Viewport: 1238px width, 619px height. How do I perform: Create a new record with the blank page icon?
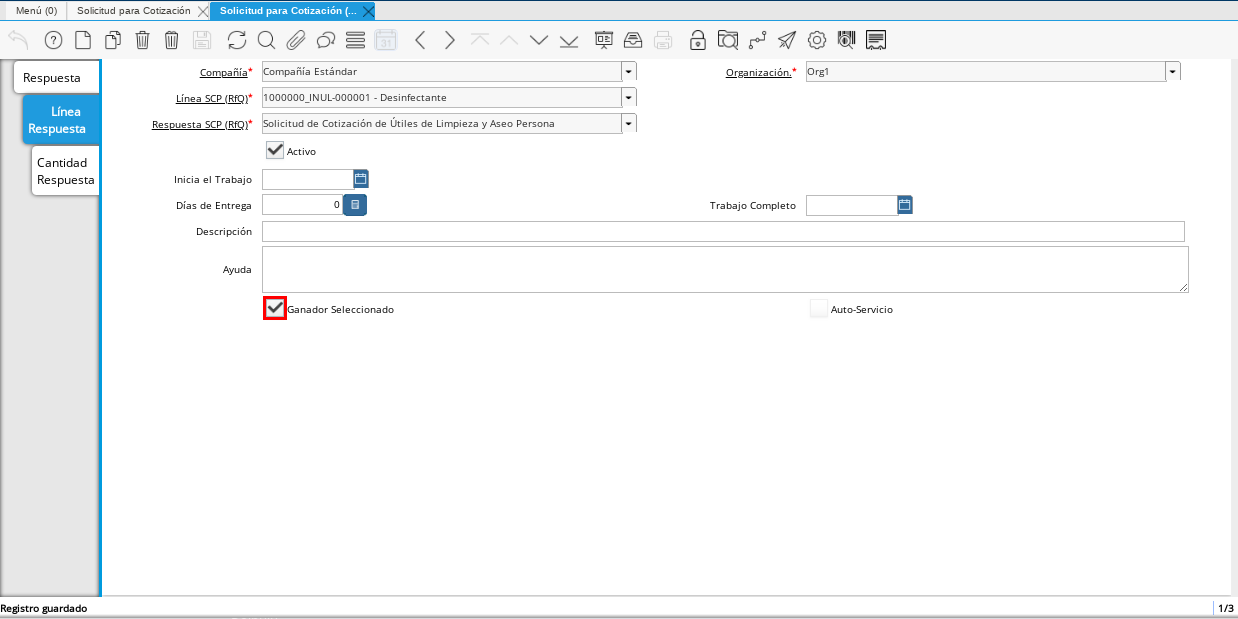coord(84,40)
